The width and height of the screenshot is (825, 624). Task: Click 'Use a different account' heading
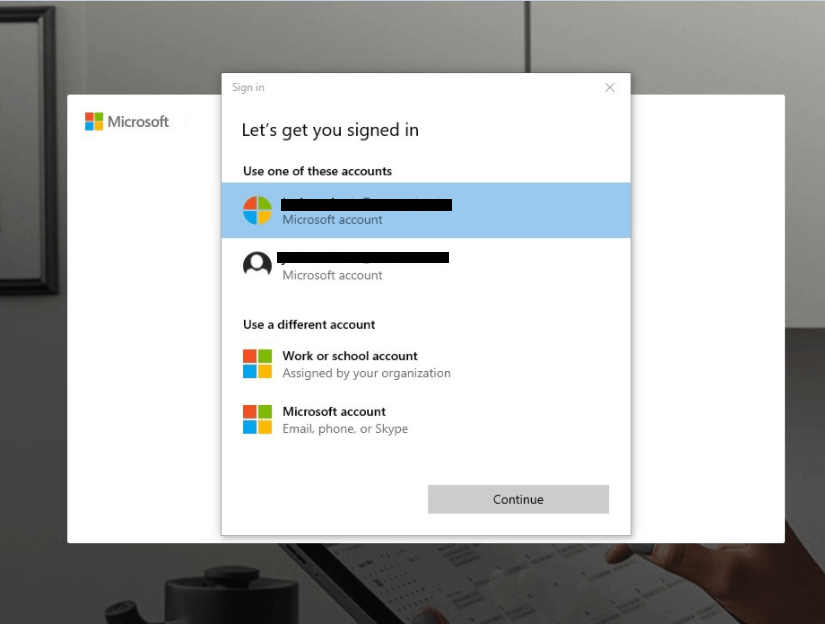click(x=309, y=325)
